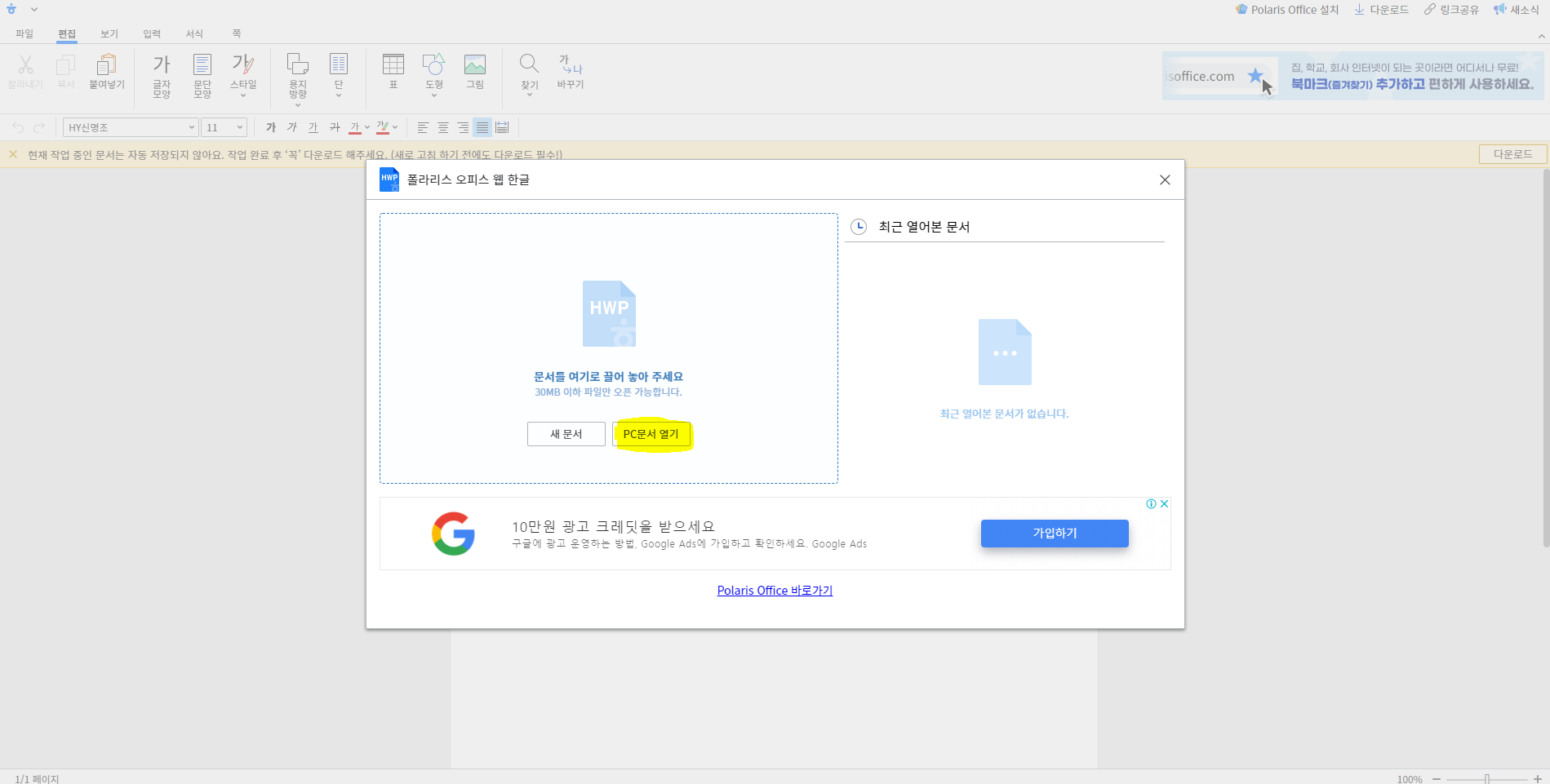Create a new document with 새 문서
The image size is (1550, 784).
566,434
